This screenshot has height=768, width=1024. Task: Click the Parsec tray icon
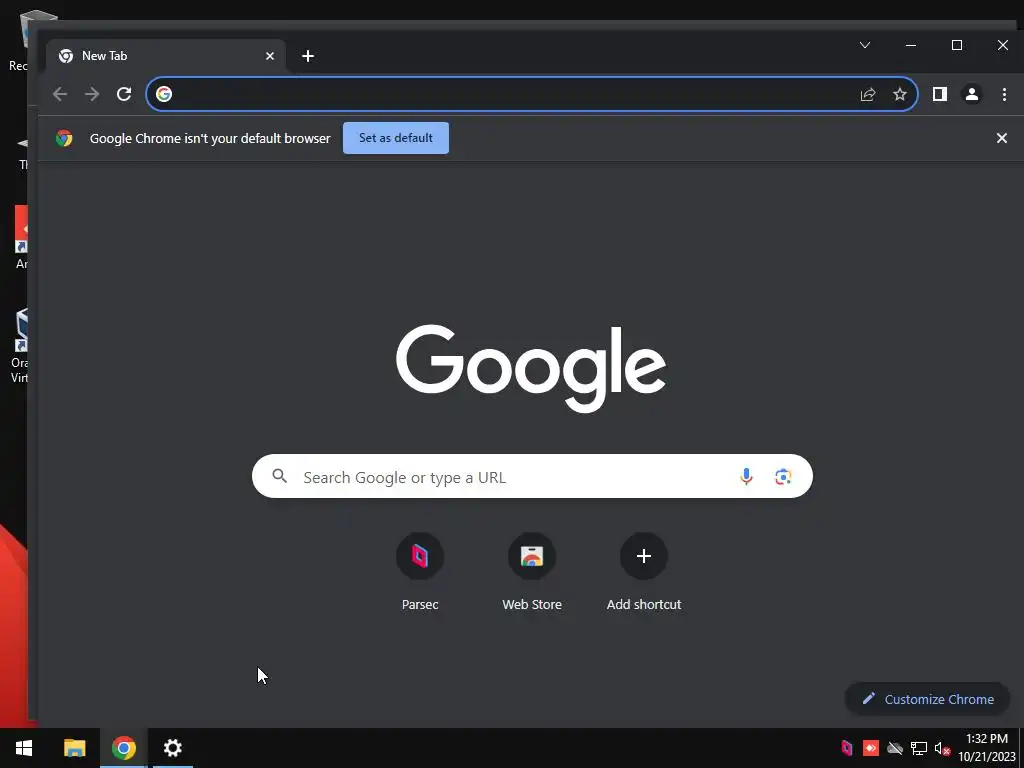click(847, 748)
